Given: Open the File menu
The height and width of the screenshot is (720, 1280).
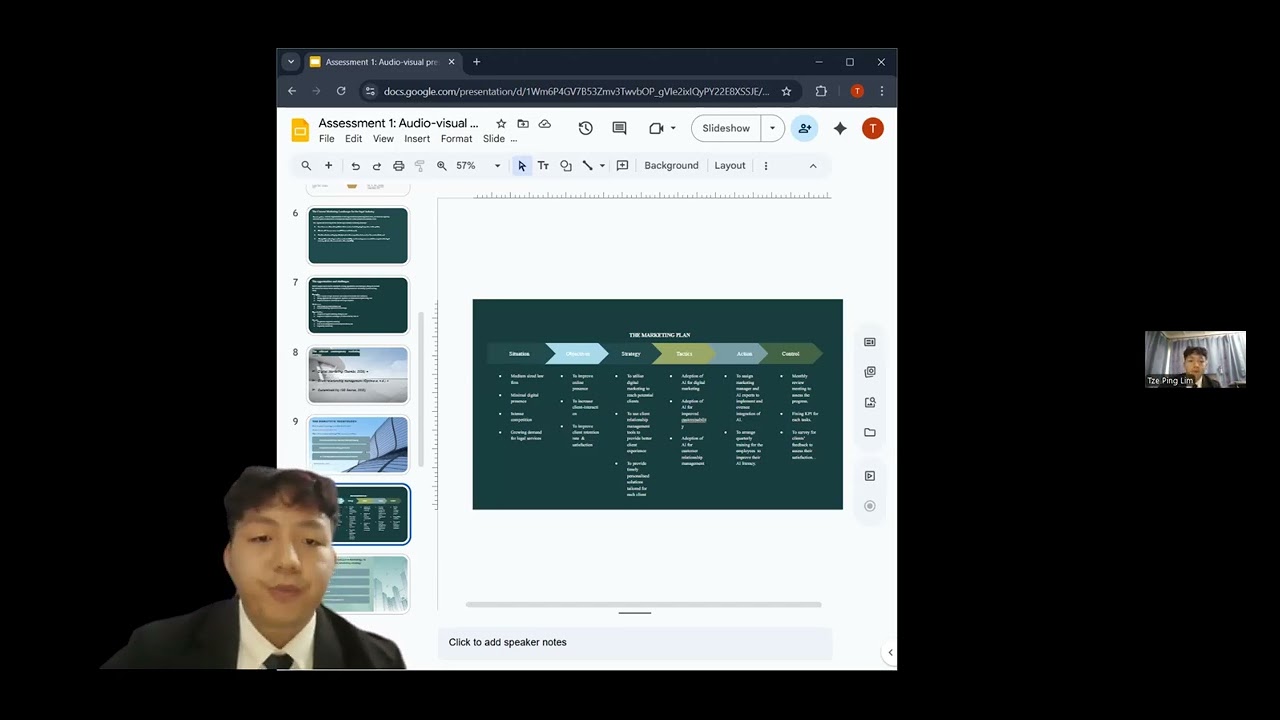Looking at the screenshot, I should (x=326, y=139).
